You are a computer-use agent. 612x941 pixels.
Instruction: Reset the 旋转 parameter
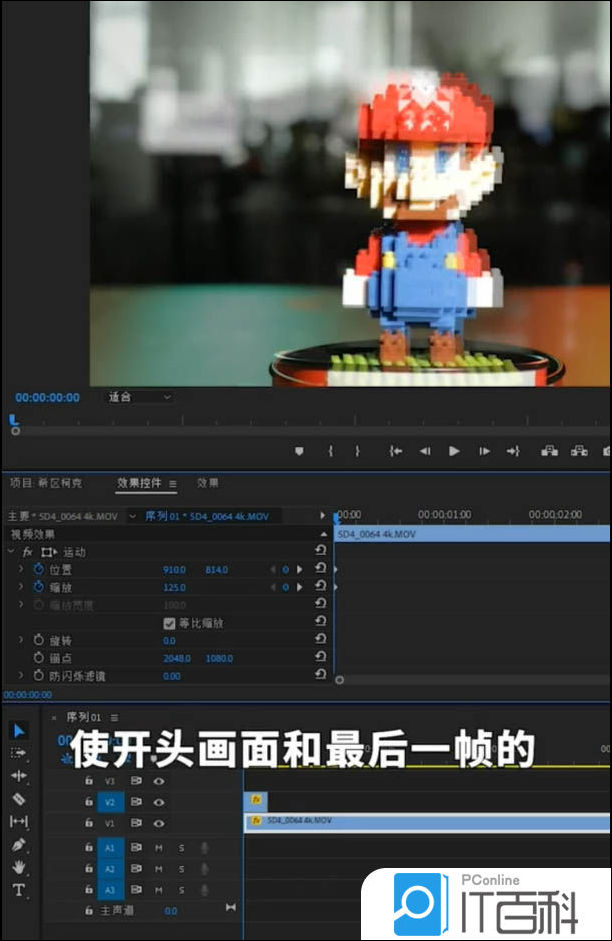click(x=320, y=639)
